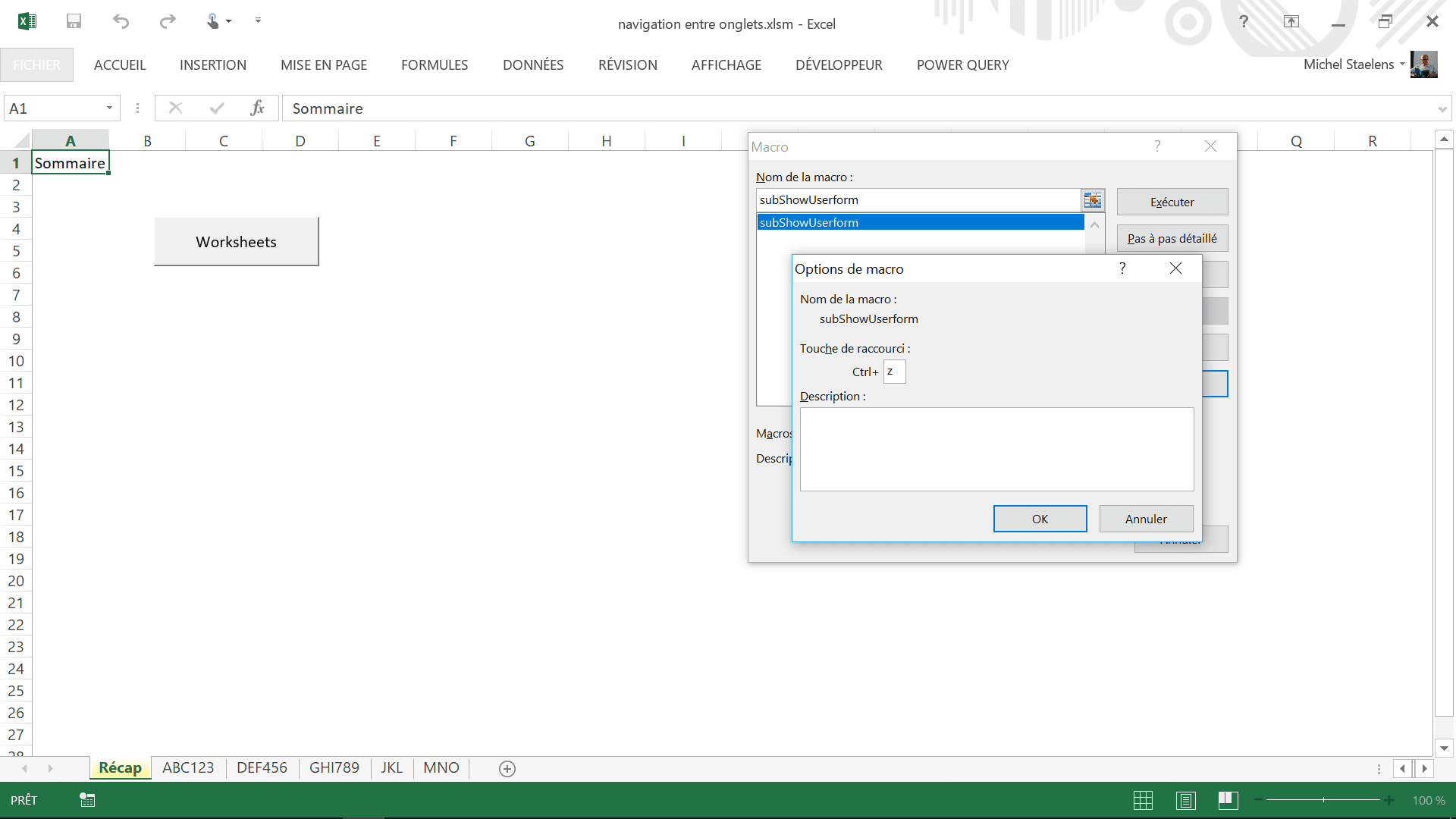Image resolution: width=1456 pixels, height=819 pixels.
Task: Click the new sheet plus icon
Action: (507, 769)
